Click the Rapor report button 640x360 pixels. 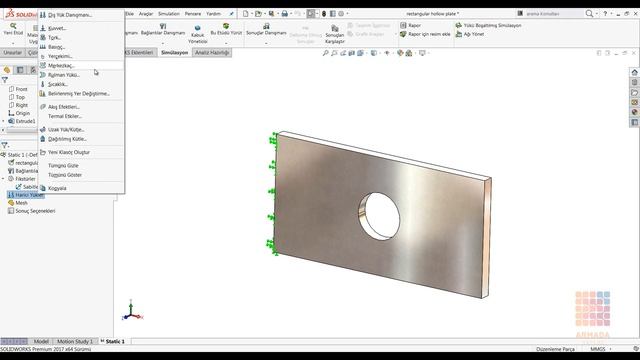point(410,25)
